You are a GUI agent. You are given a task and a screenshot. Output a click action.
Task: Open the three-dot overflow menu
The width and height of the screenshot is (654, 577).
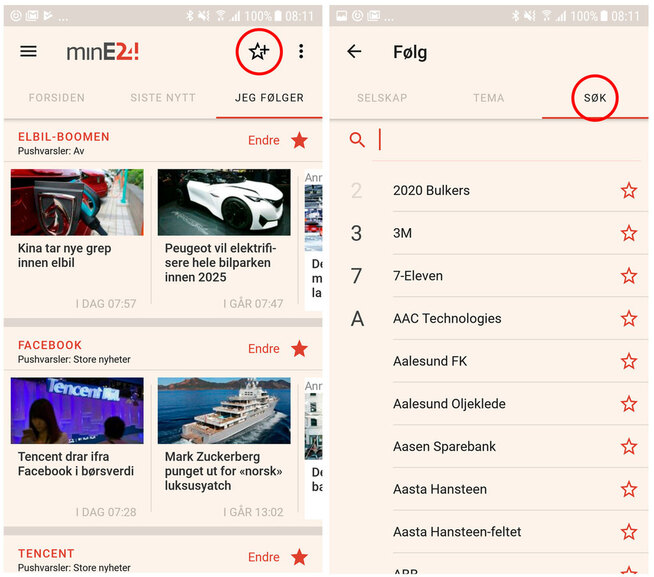(x=301, y=51)
